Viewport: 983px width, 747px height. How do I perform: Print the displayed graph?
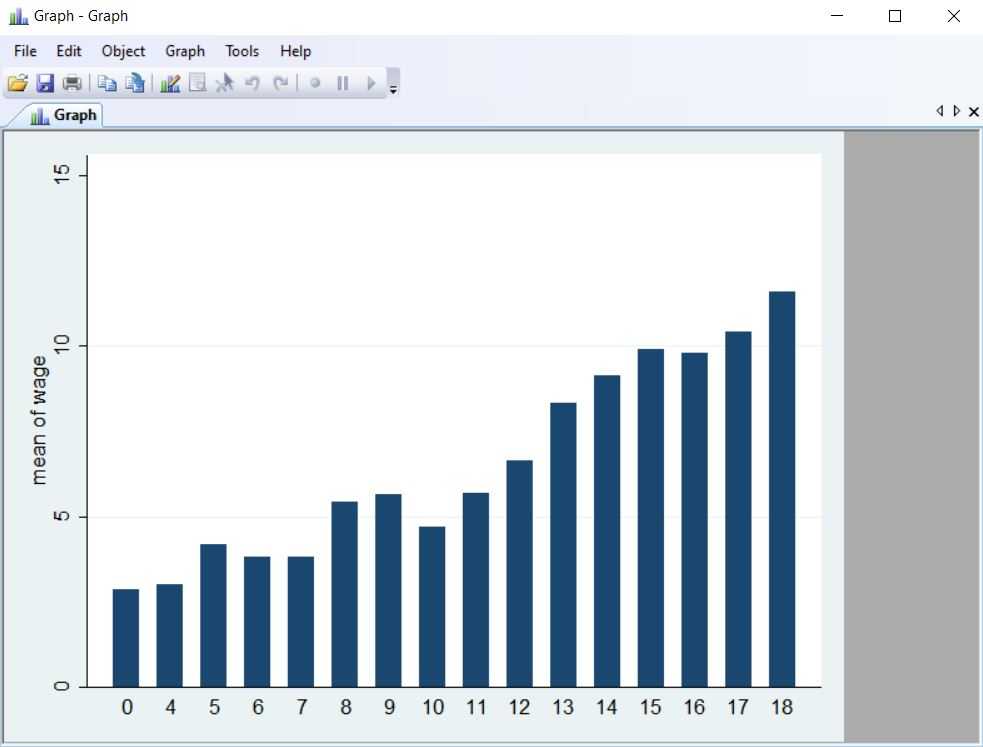pos(71,83)
